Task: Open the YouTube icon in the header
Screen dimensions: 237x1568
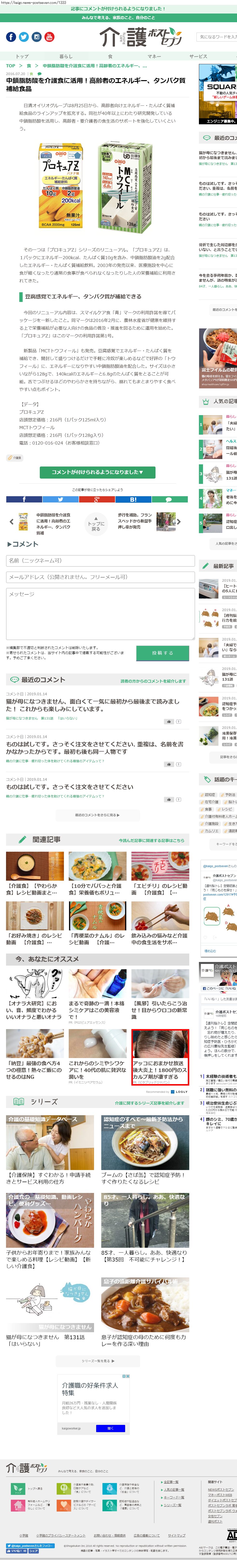Action: [x=49, y=37]
